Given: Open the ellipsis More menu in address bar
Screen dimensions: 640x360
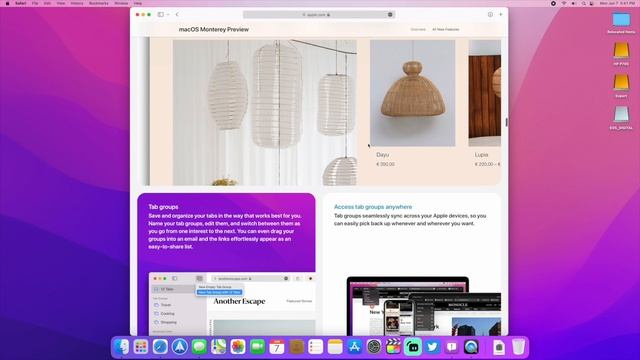Looking at the screenshot, I should (390, 15).
